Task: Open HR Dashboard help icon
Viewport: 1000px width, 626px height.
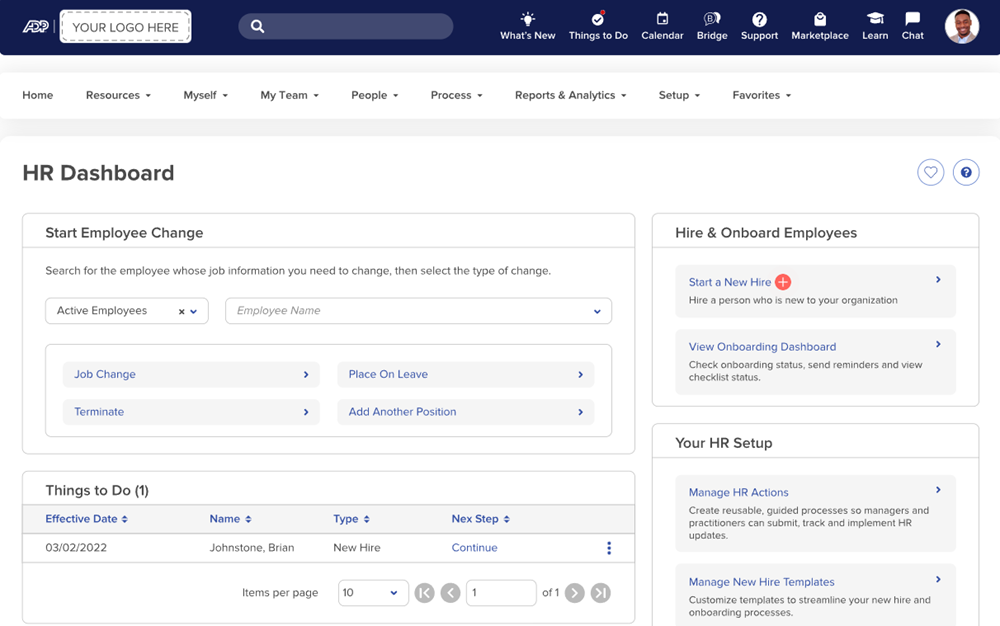Action: click(966, 172)
